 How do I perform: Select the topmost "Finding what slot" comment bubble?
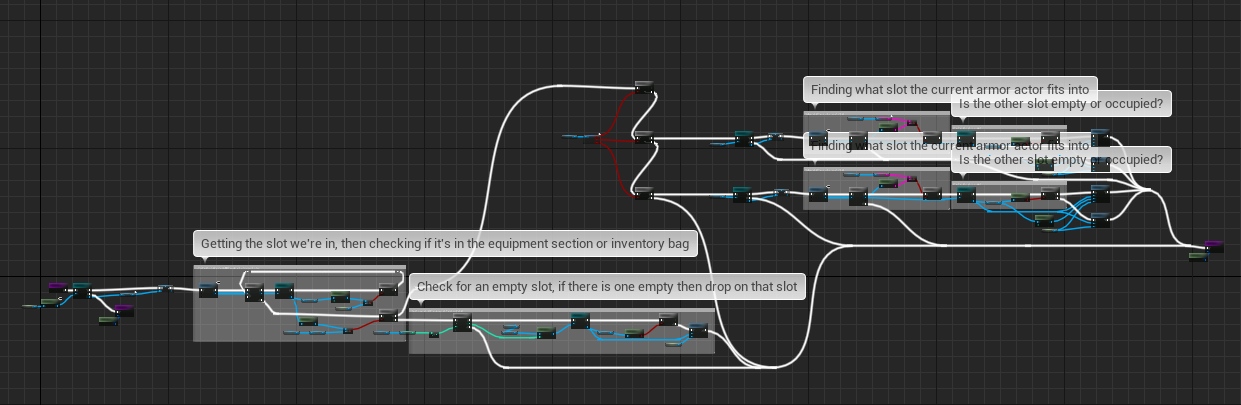tap(949, 89)
